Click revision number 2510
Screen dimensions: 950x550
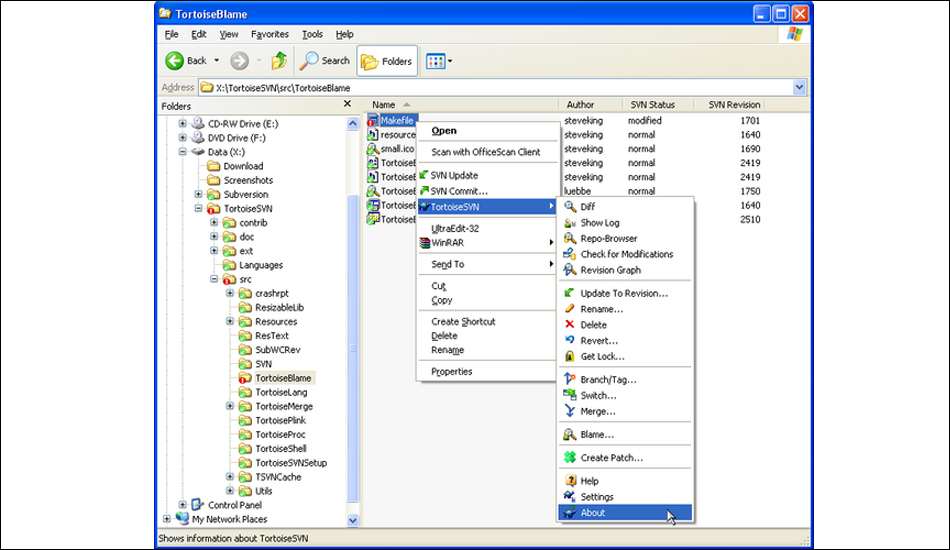tap(750, 219)
